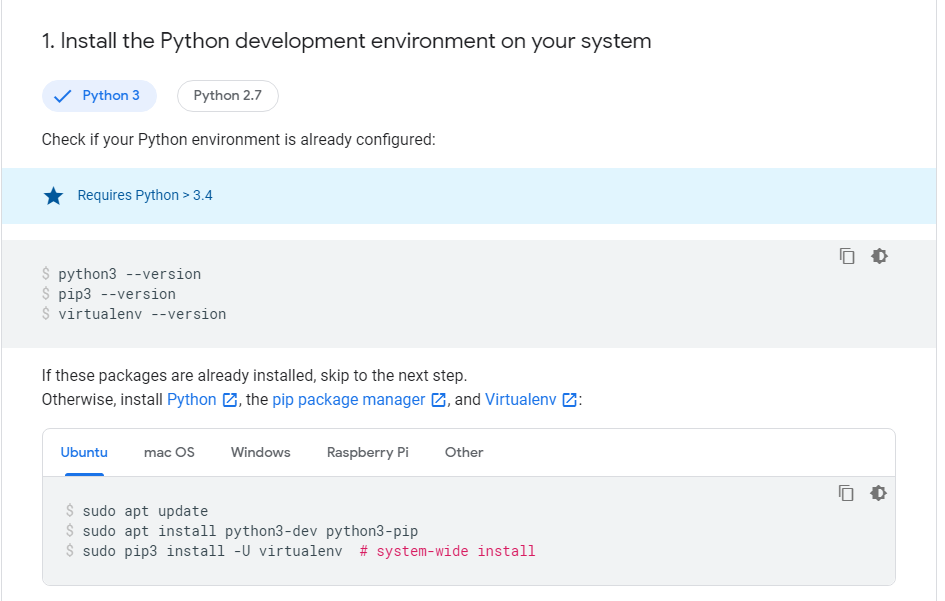Copy the version check code block
945x601 pixels.
847,256
